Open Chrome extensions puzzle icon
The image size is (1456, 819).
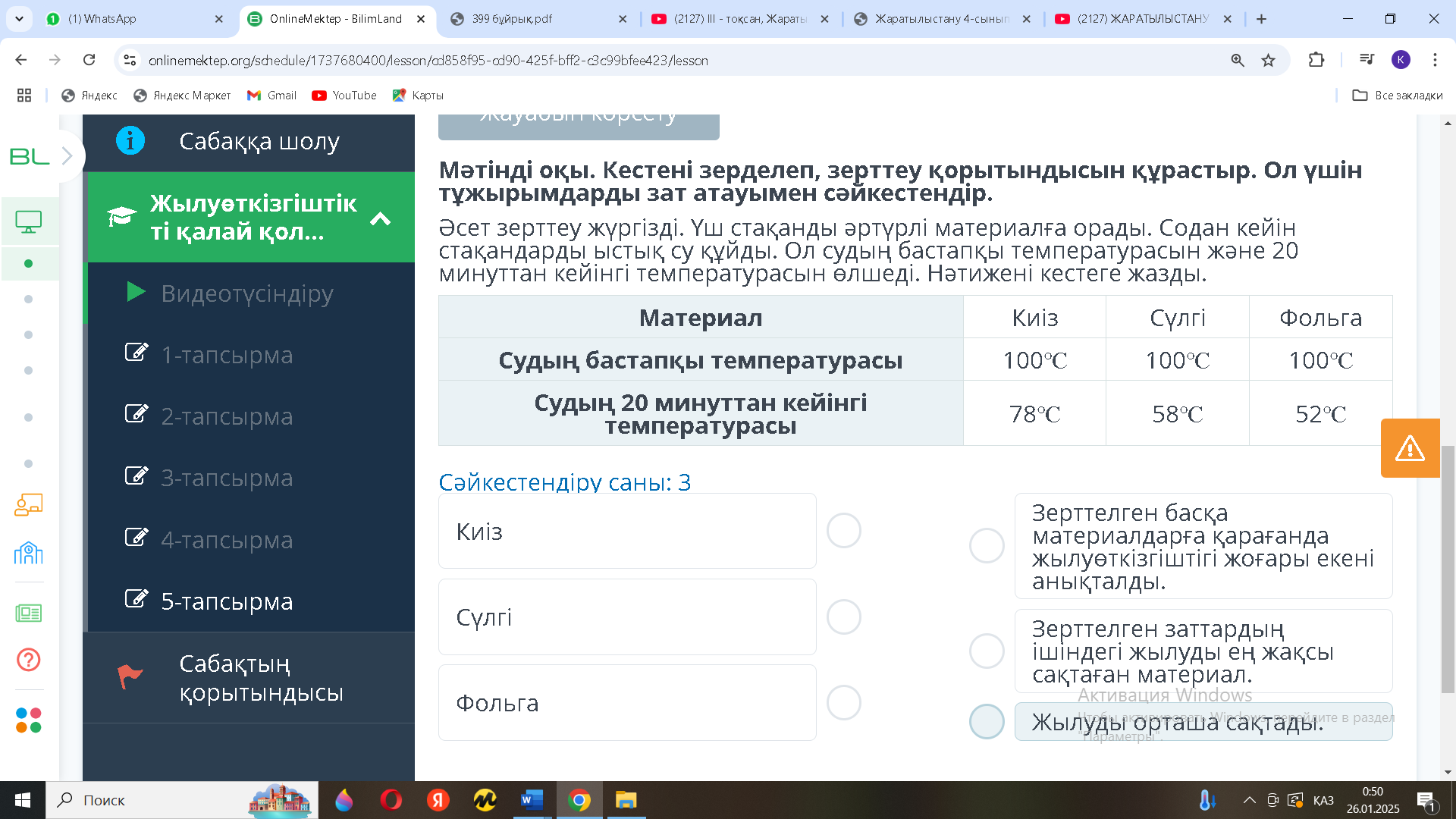[1316, 60]
